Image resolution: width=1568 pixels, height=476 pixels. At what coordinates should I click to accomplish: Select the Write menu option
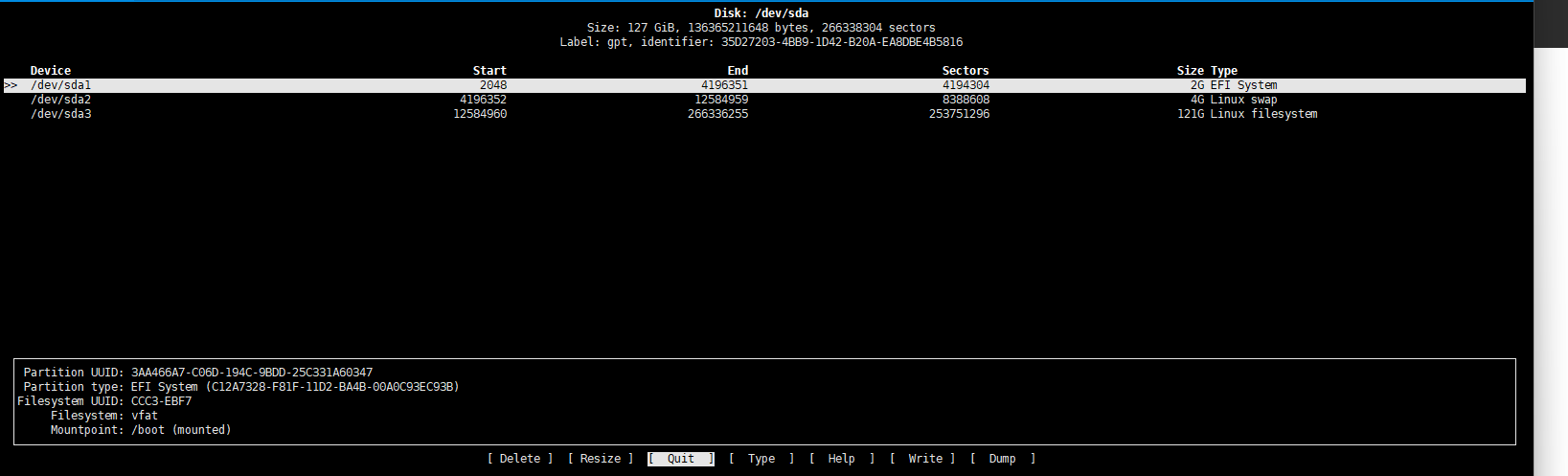922,459
